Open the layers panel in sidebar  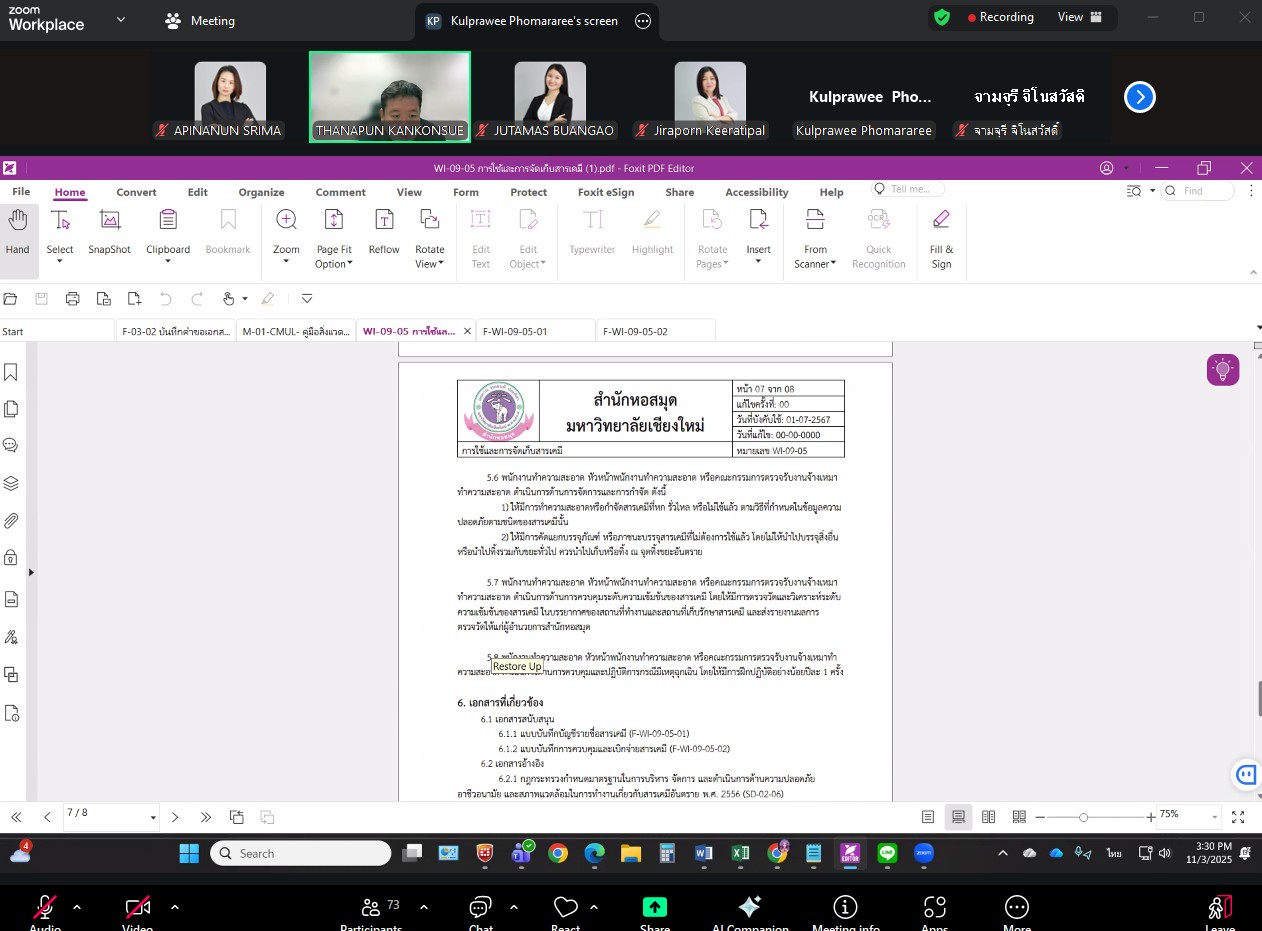[x=11, y=483]
